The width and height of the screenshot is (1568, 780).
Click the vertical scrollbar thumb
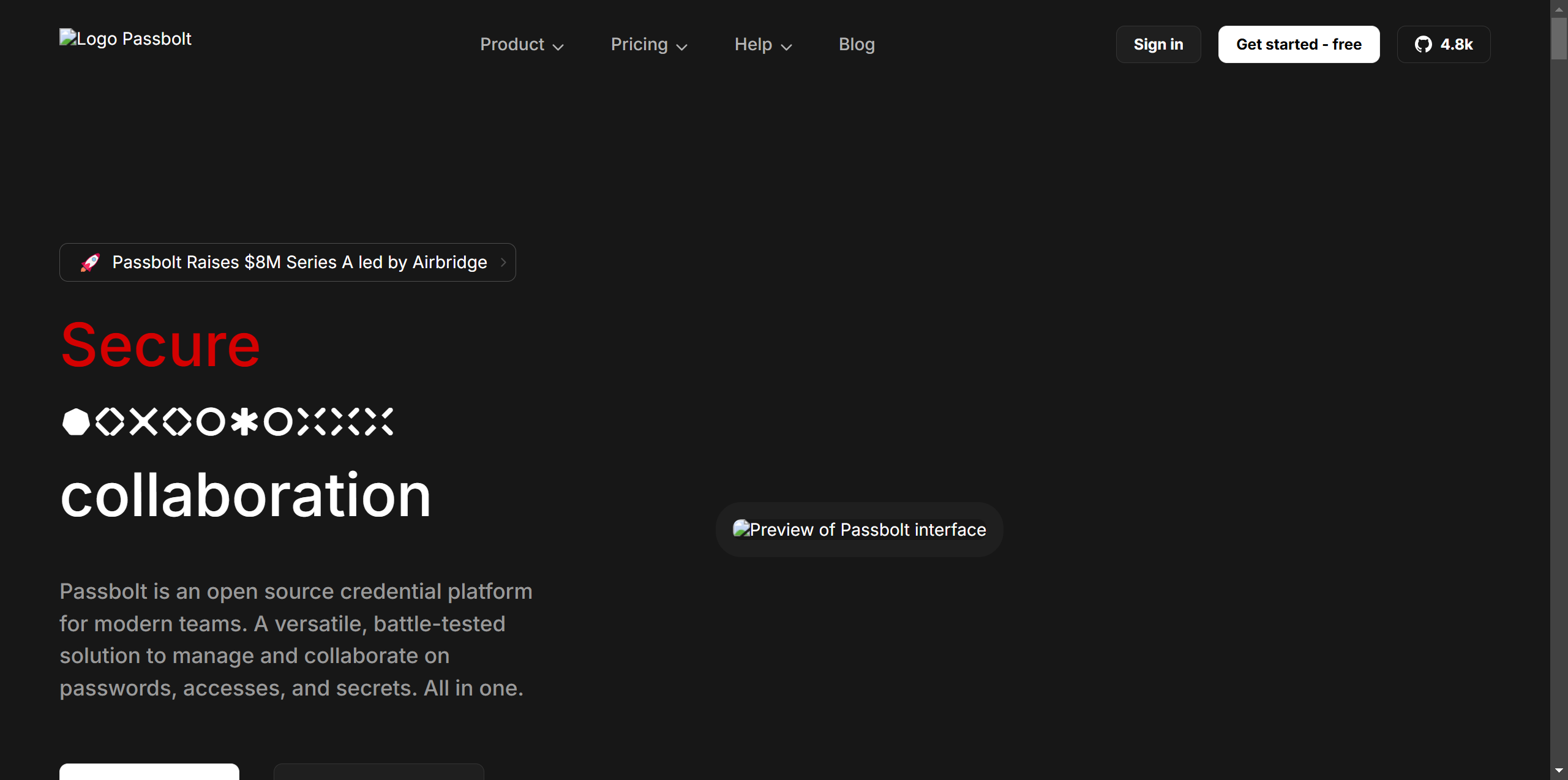1559,38
